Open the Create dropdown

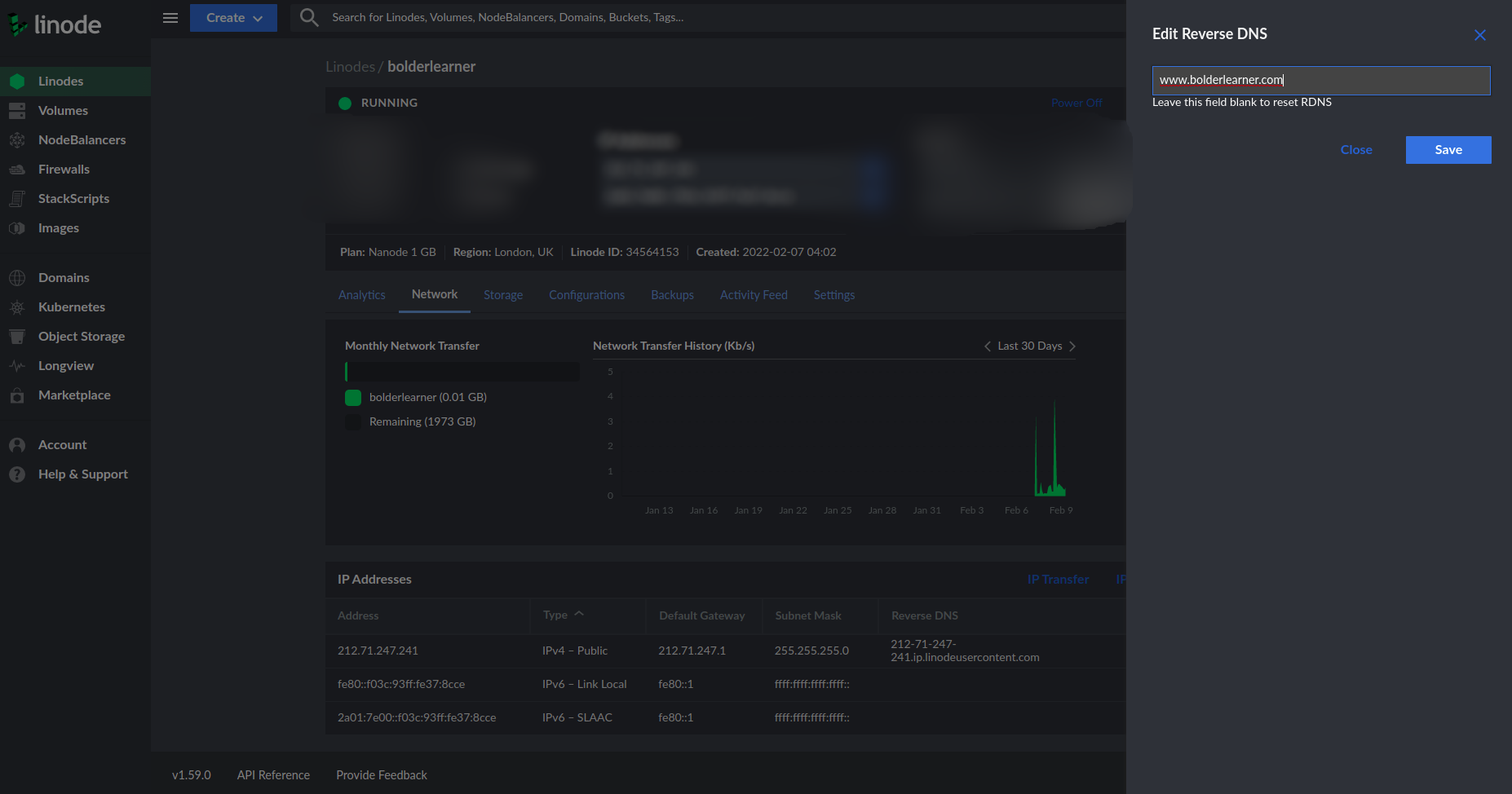tap(233, 18)
